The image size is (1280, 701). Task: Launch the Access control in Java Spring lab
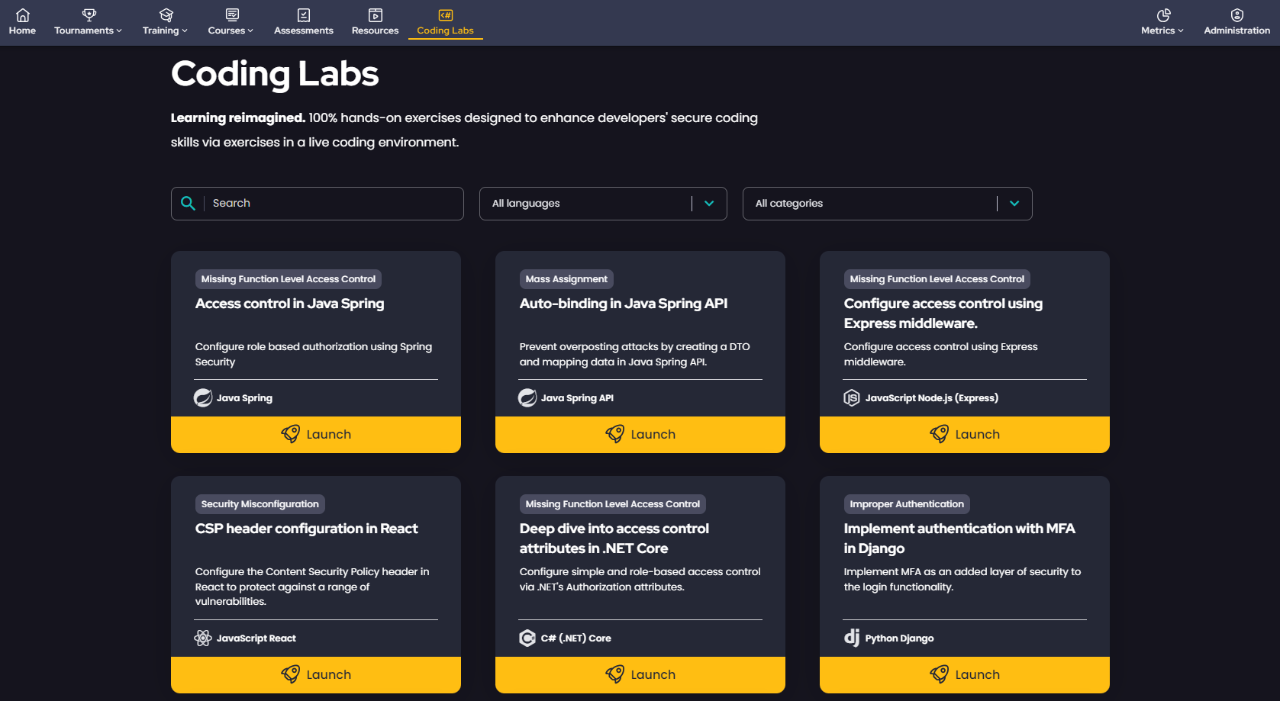(316, 435)
